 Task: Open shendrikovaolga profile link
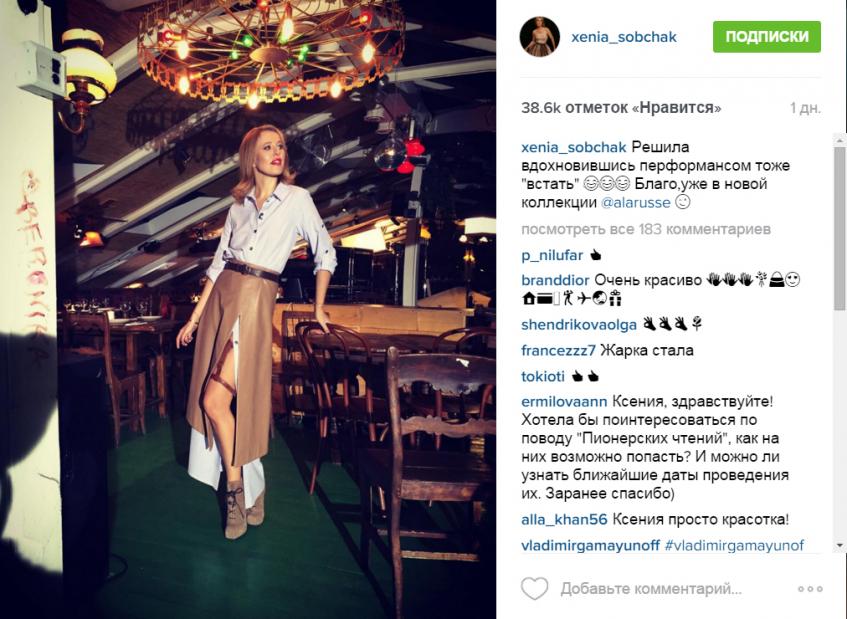pyautogui.click(x=579, y=325)
